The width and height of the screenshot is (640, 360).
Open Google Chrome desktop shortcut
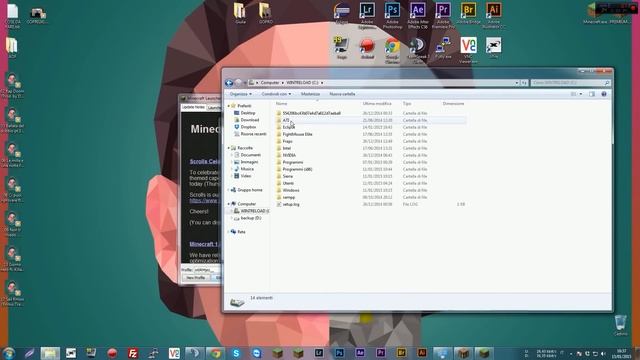pos(392,51)
